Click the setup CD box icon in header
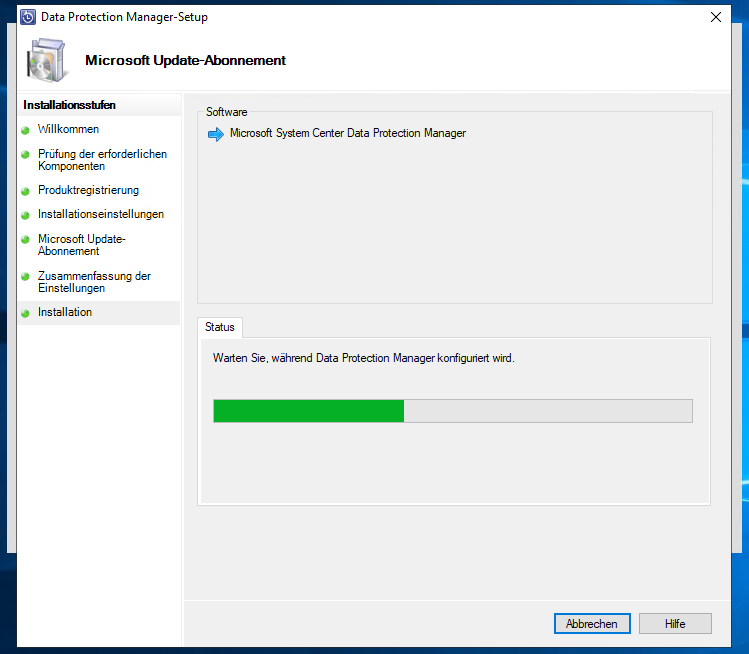 coord(46,61)
